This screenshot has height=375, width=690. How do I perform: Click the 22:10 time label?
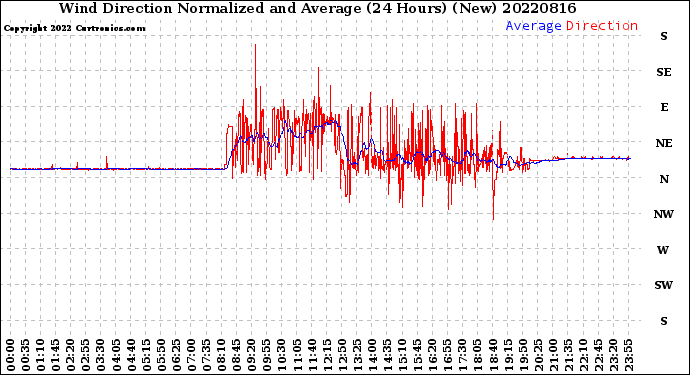coord(583,355)
